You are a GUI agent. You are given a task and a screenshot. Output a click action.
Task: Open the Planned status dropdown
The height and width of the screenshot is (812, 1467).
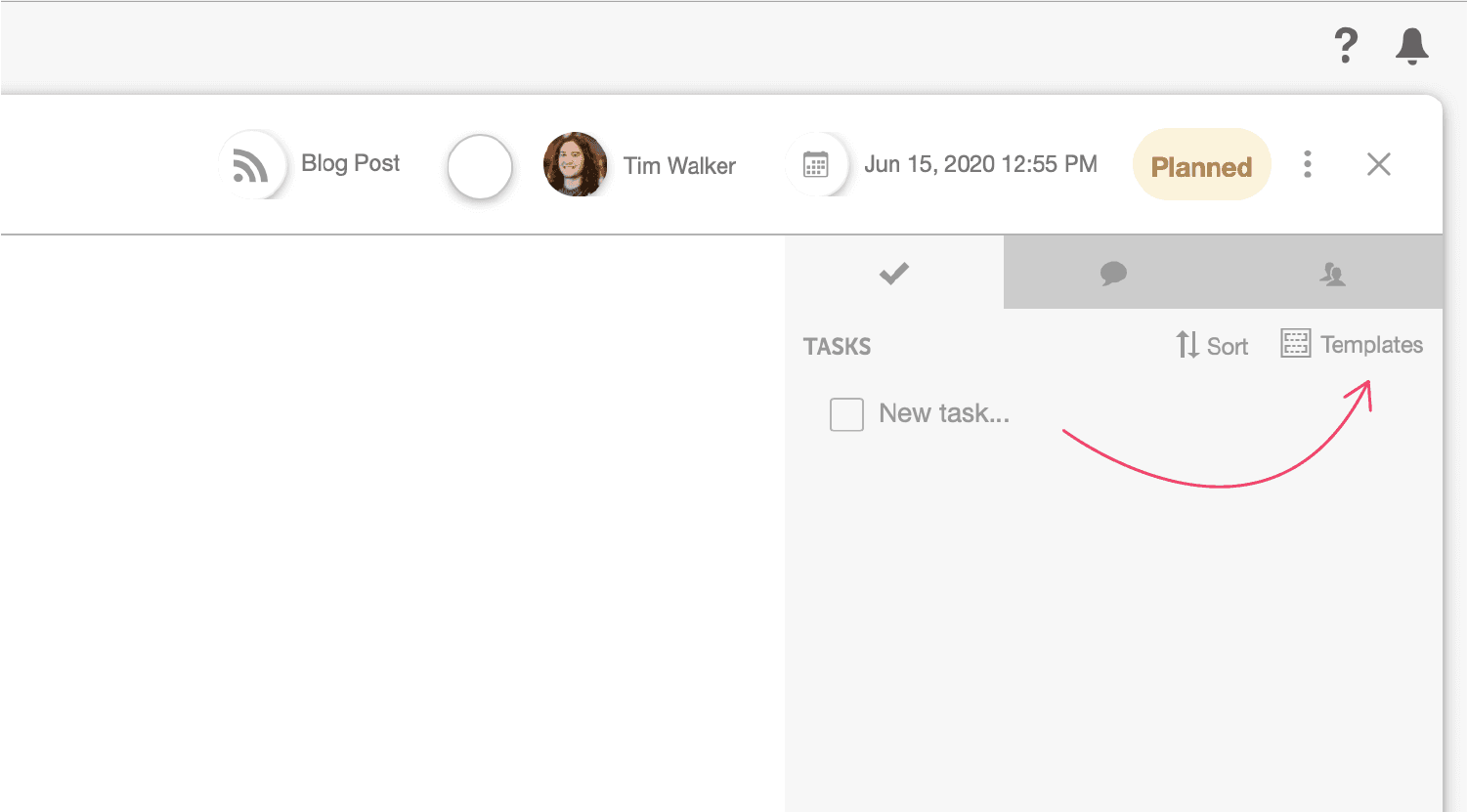[x=1201, y=165]
